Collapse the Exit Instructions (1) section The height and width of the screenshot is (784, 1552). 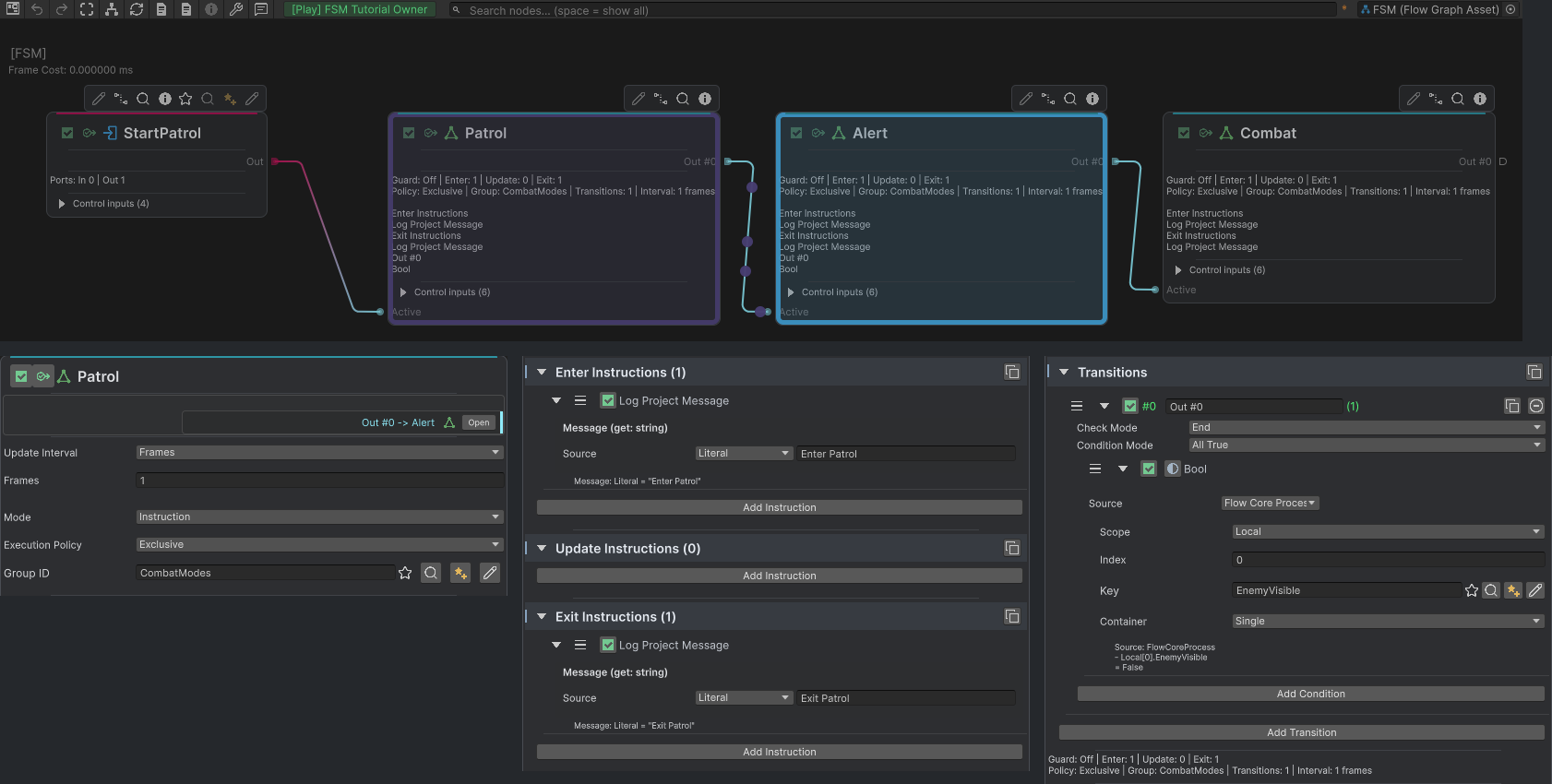tap(542, 616)
